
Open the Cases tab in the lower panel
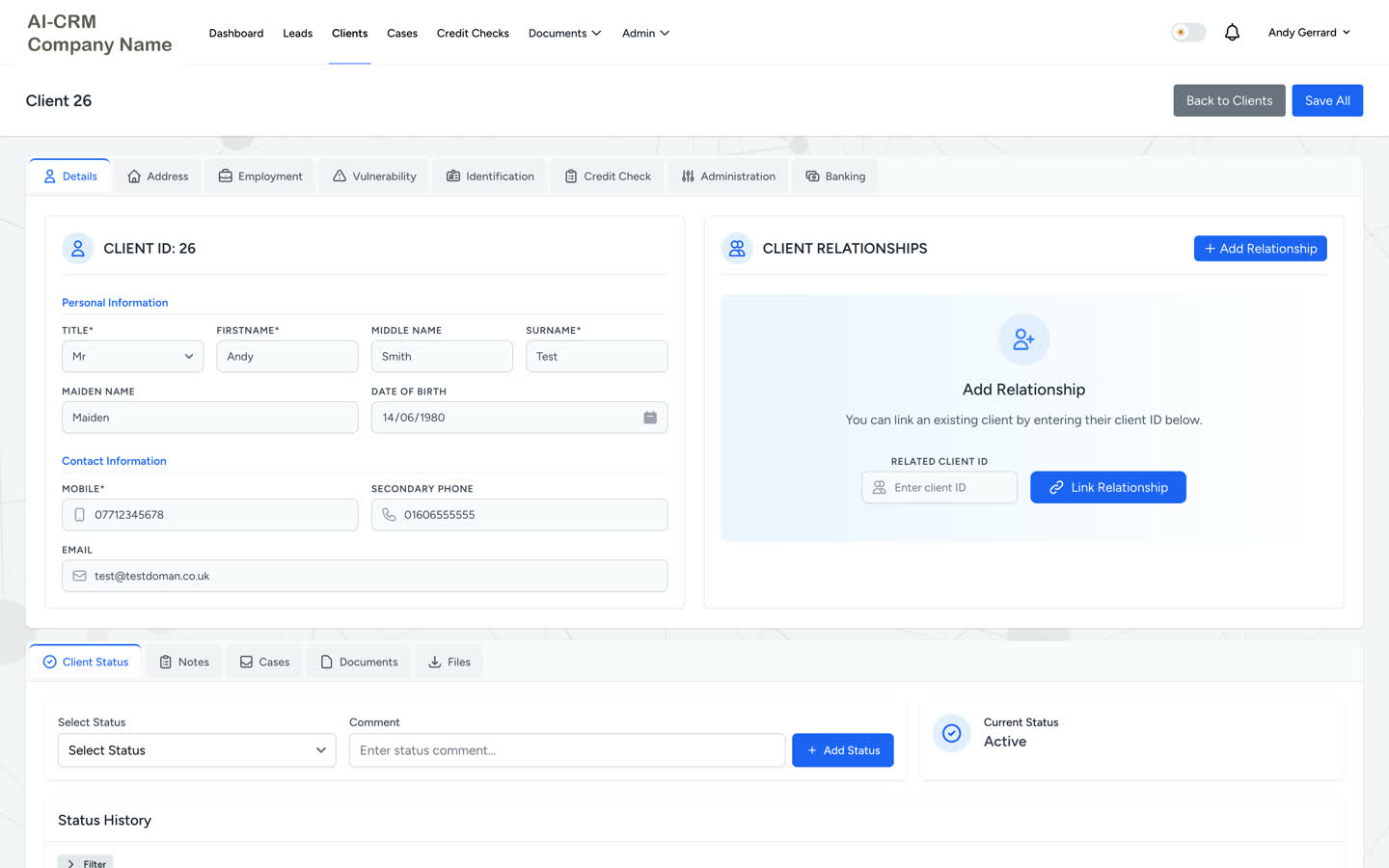coord(264,662)
